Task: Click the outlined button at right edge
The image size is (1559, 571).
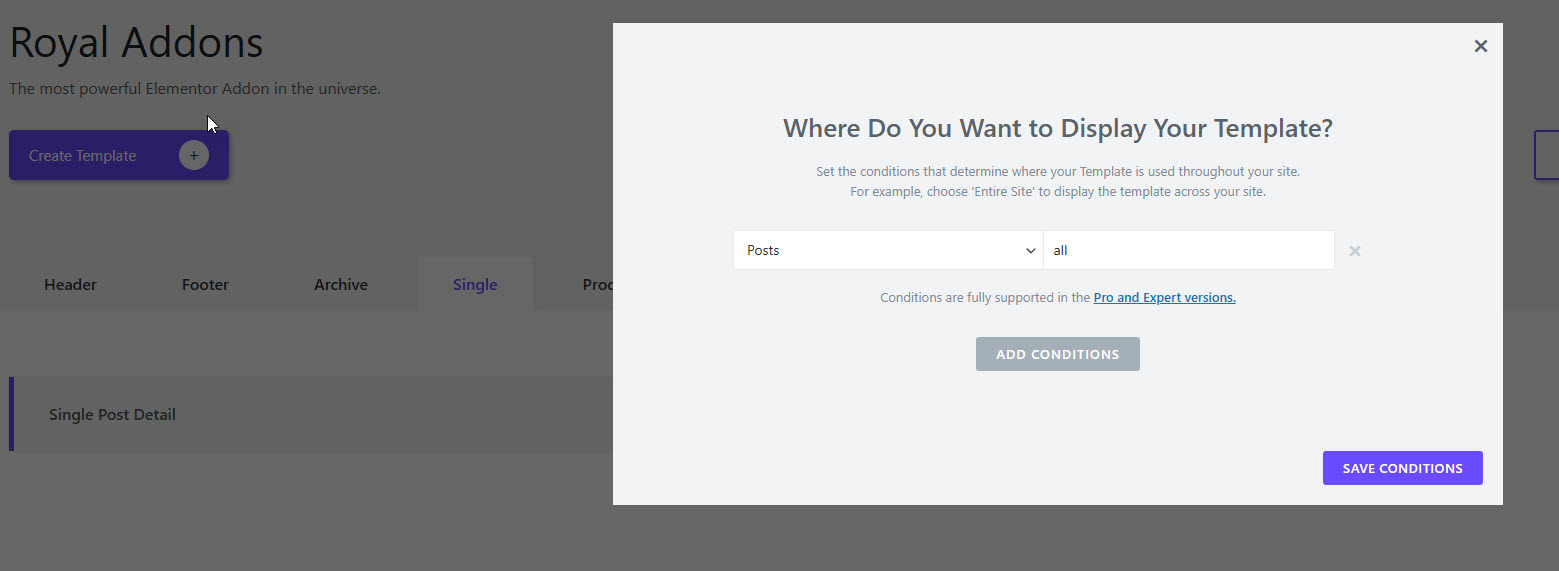Action: pos(1547,155)
